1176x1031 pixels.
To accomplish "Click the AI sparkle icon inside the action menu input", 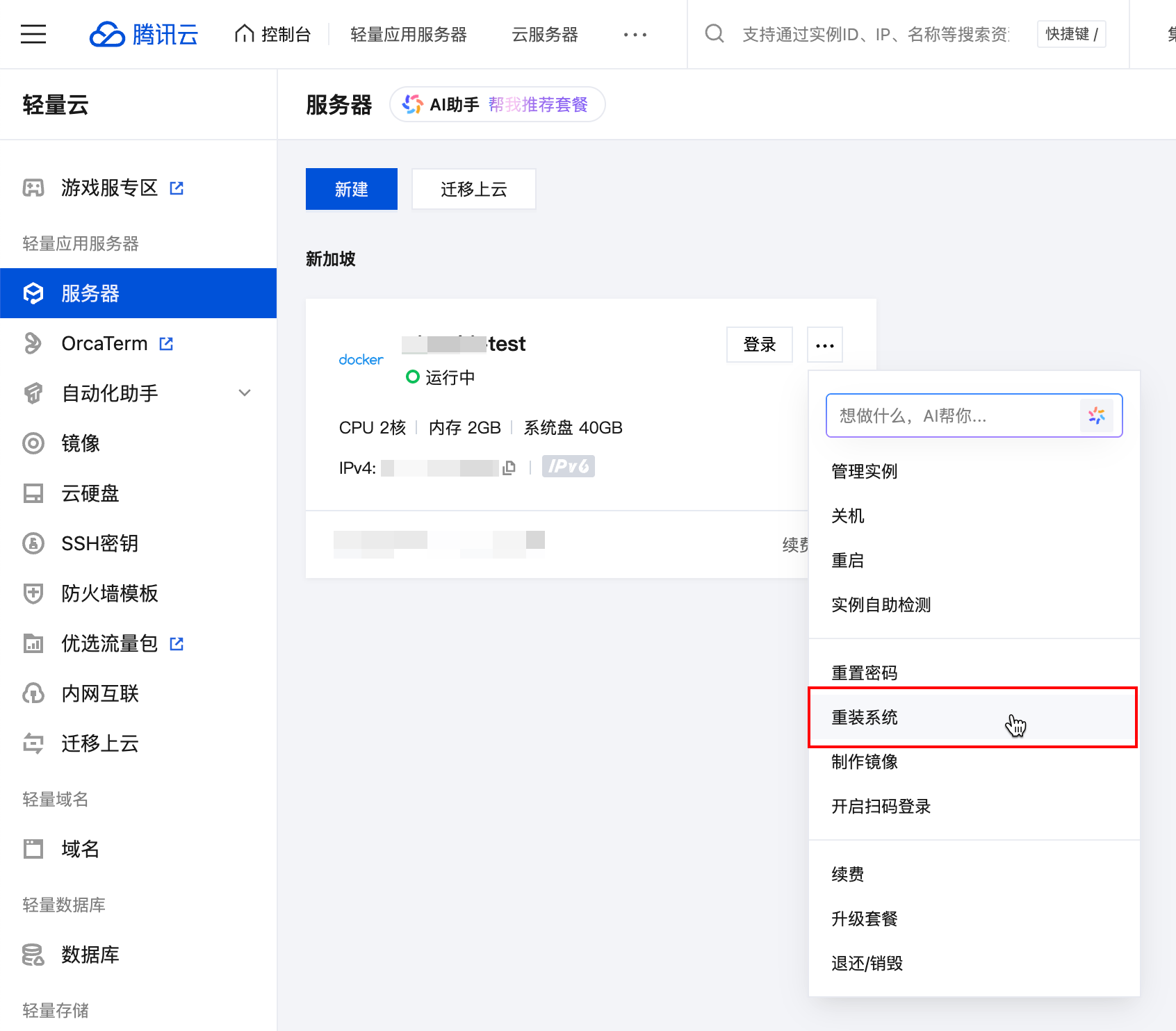I will (x=1097, y=415).
